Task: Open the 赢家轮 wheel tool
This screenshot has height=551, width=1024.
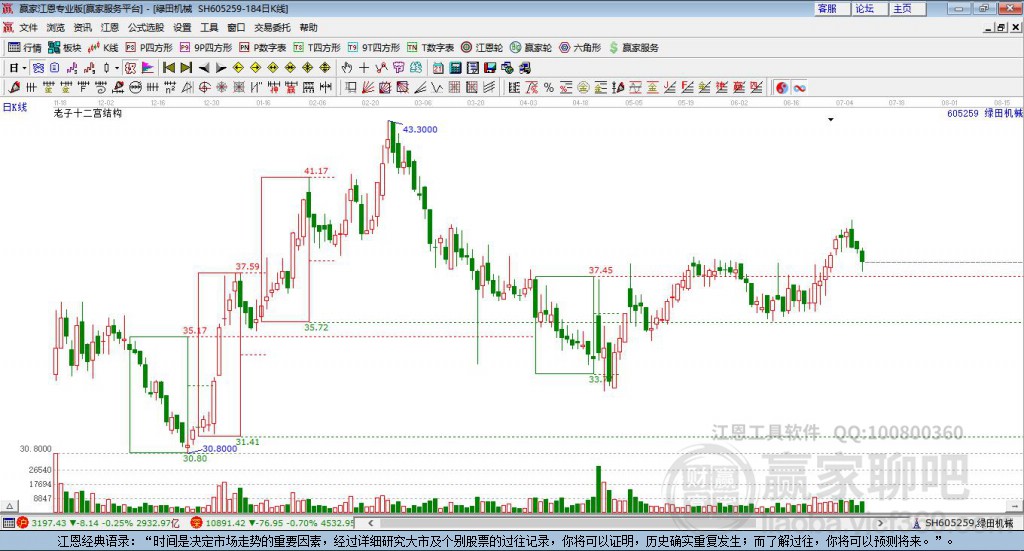Action: [531, 48]
